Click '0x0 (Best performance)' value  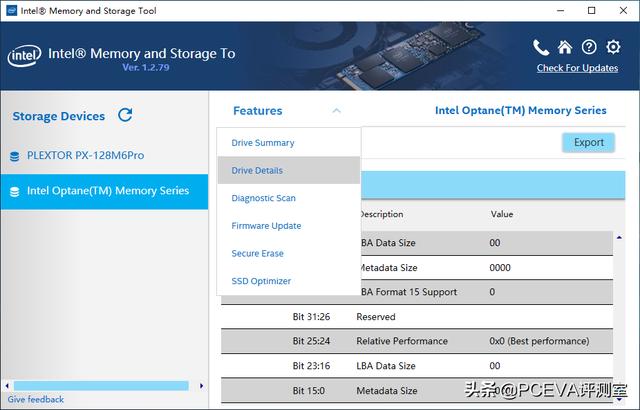[539, 341]
